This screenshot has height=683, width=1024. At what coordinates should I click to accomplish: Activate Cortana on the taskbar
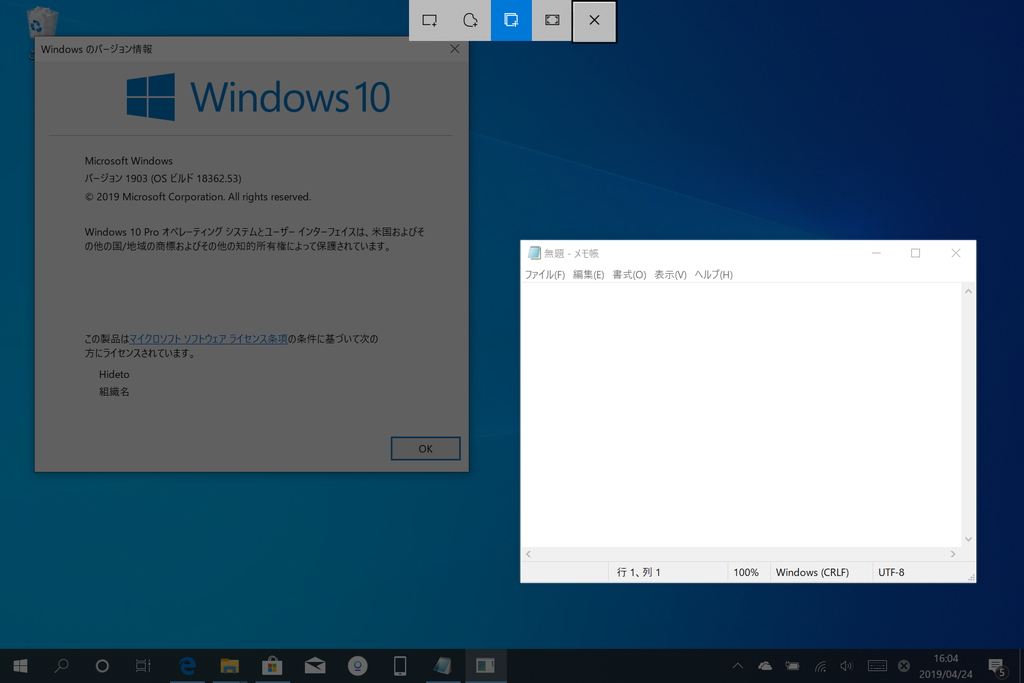point(100,665)
